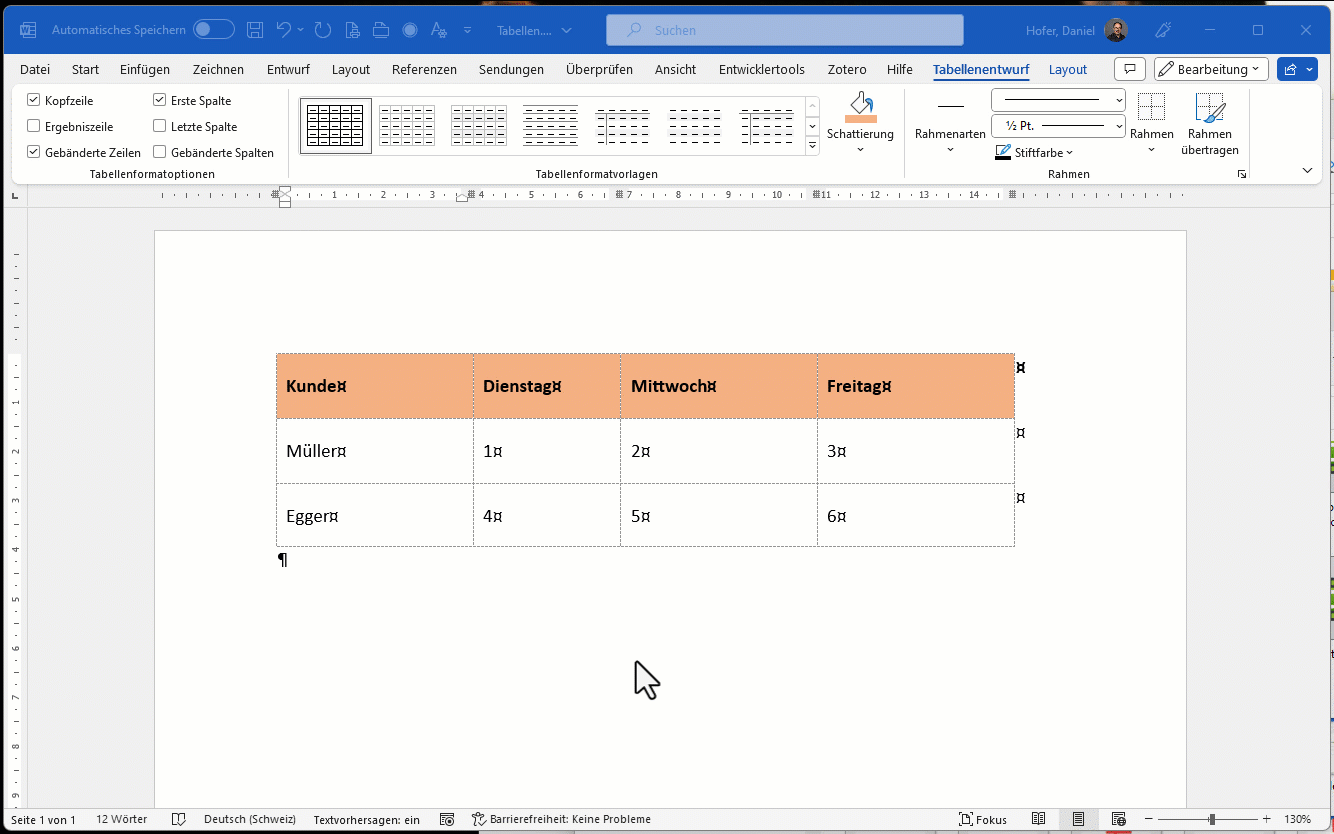Click the undo arrow icon

point(284,30)
